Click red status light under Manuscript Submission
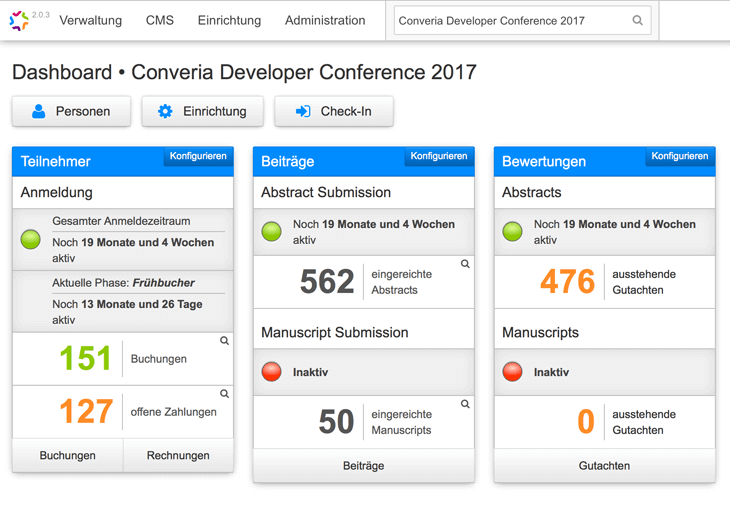 (x=271, y=371)
